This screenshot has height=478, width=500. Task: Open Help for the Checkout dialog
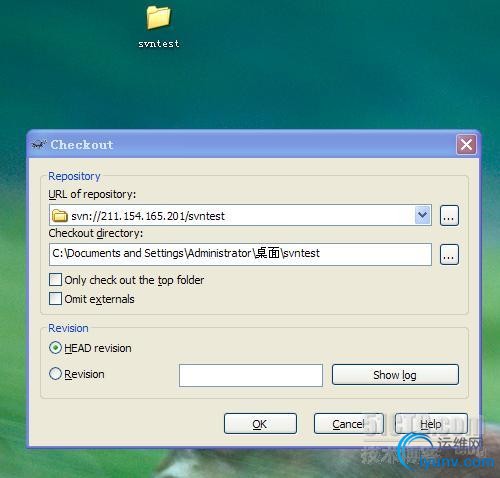click(x=431, y=424)
